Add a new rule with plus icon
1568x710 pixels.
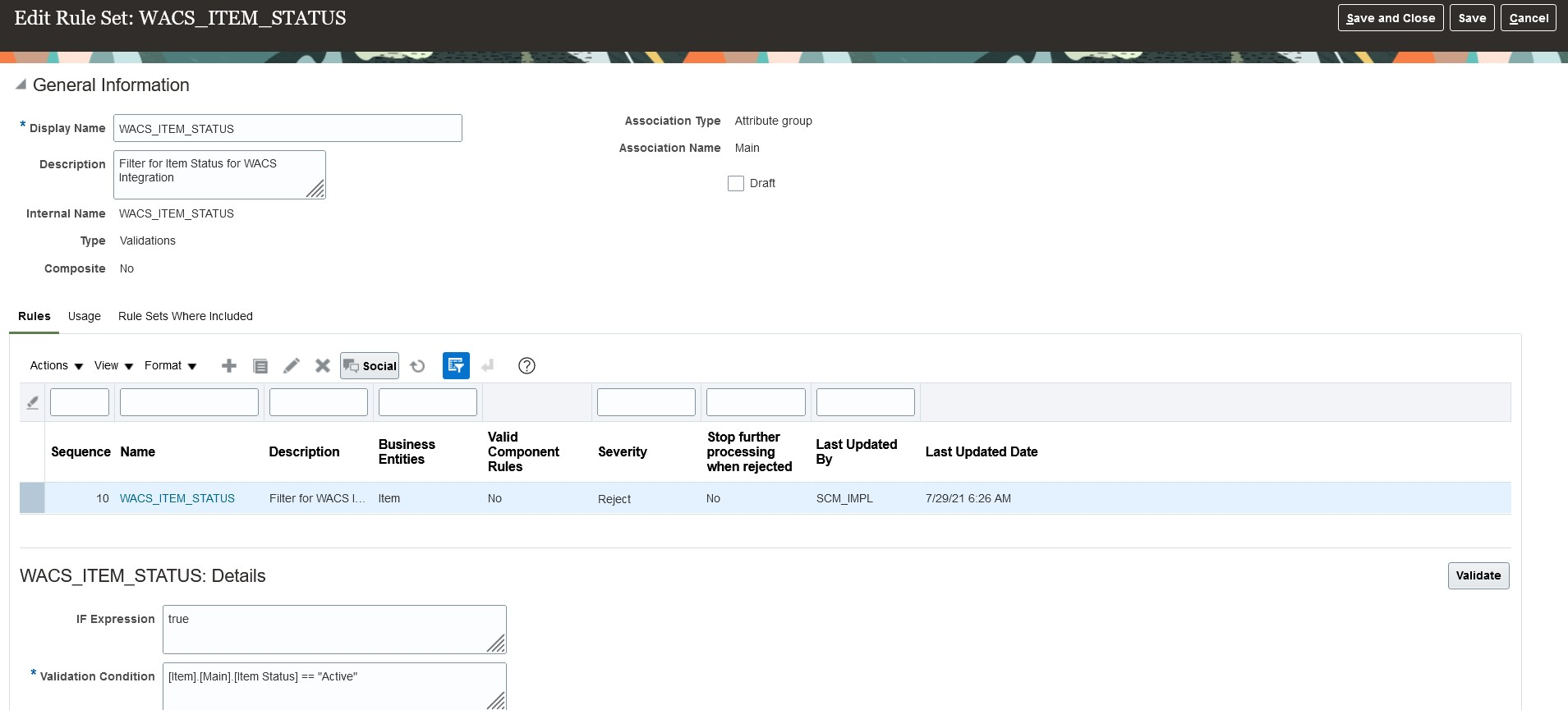pos(229,366)
